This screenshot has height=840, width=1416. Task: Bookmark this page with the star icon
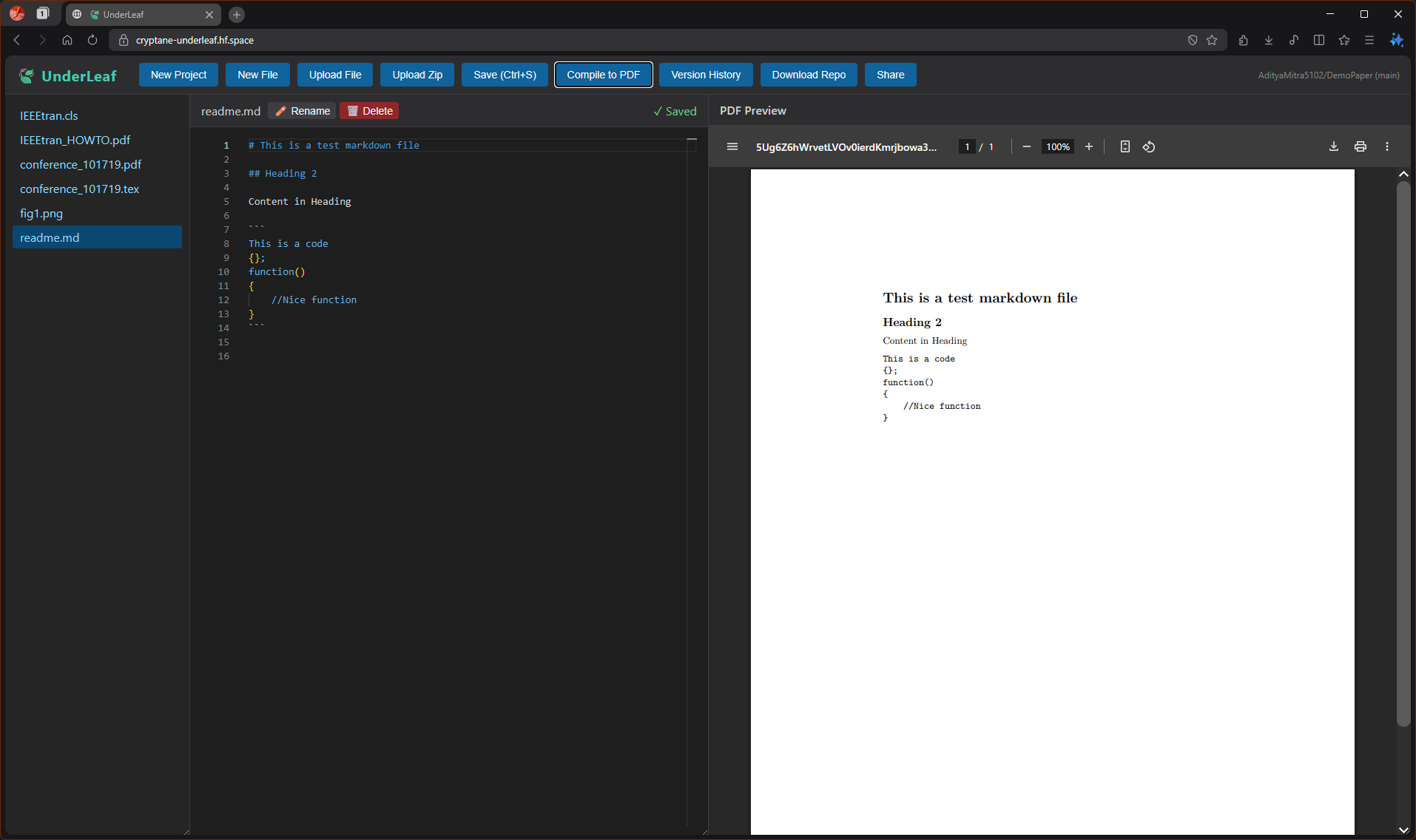pos(1212,40)
